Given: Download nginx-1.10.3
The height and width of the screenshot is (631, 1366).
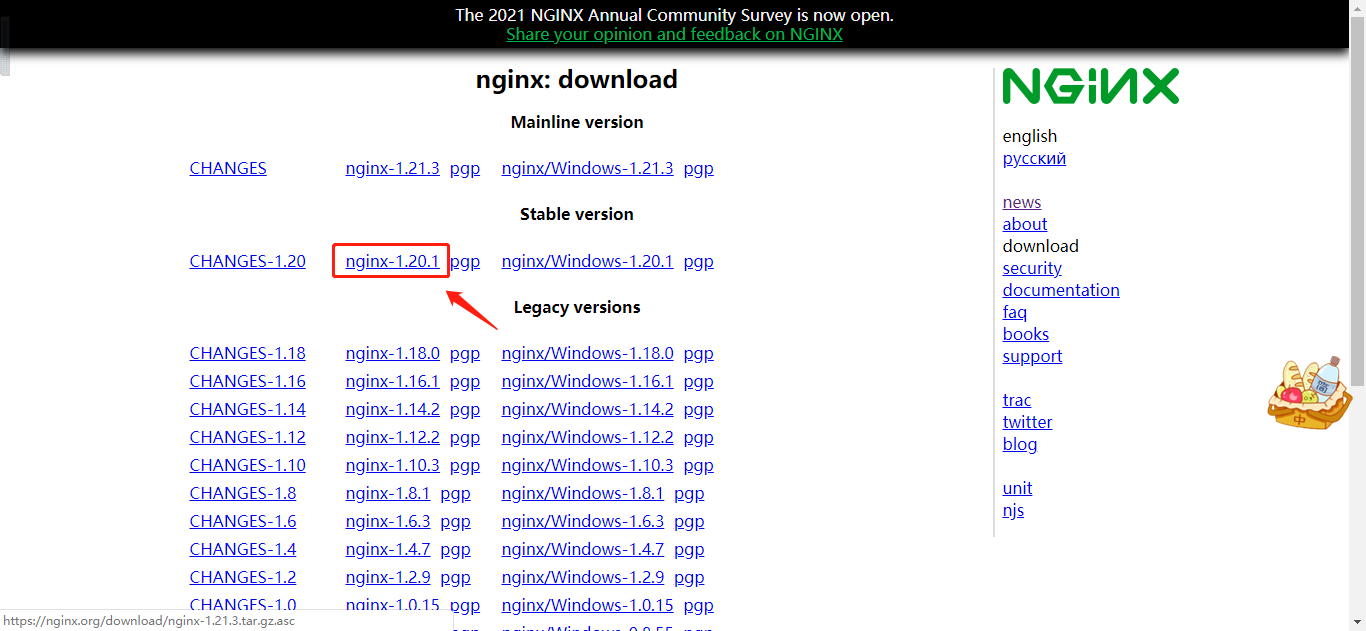Looking at the screenshot, I should coord(392,465).
